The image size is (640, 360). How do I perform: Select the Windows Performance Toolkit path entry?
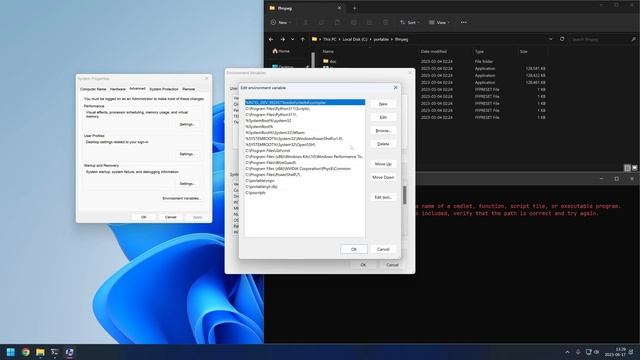pyautogui.click(x=305, y=157)
